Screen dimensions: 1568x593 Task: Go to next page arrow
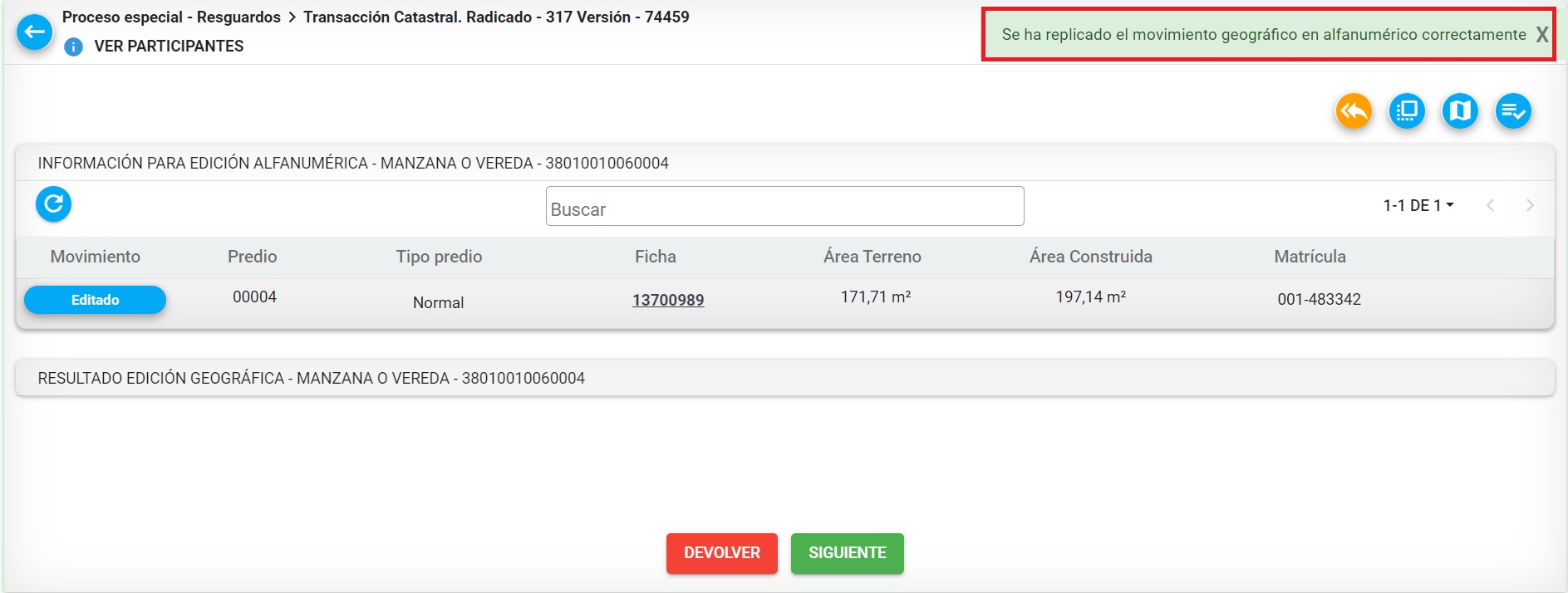[x=1530, y=205]
